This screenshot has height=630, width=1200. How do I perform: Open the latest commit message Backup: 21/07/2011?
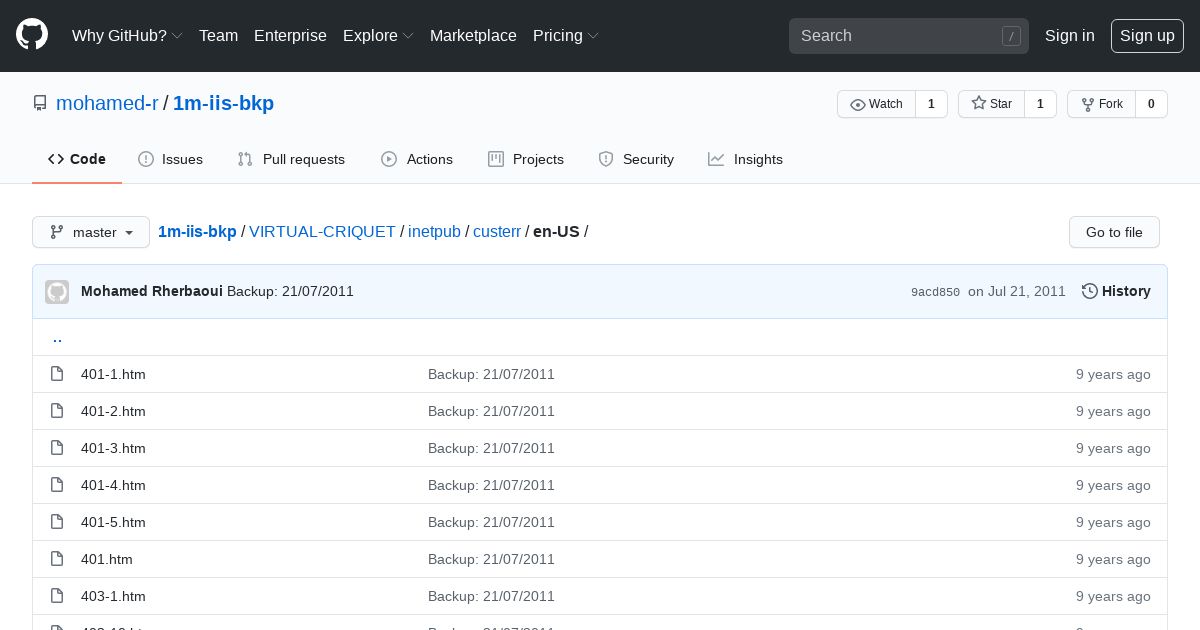(290, 291)
